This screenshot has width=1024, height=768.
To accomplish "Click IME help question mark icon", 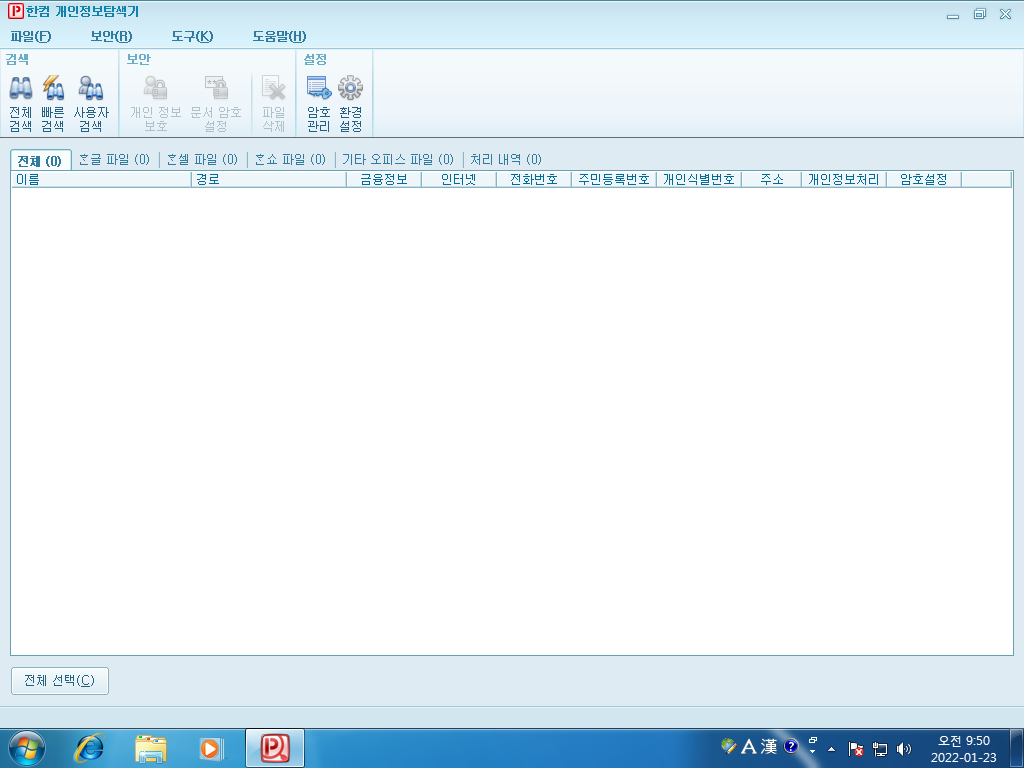I will (791, 746).
